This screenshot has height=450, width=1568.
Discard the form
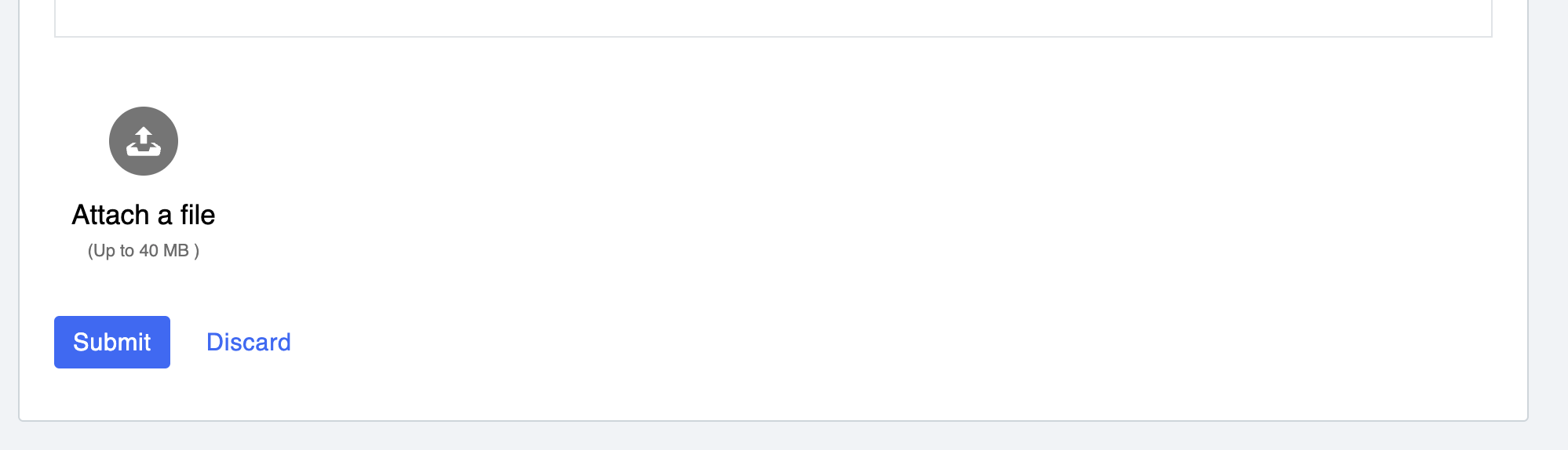coord(248,342)
